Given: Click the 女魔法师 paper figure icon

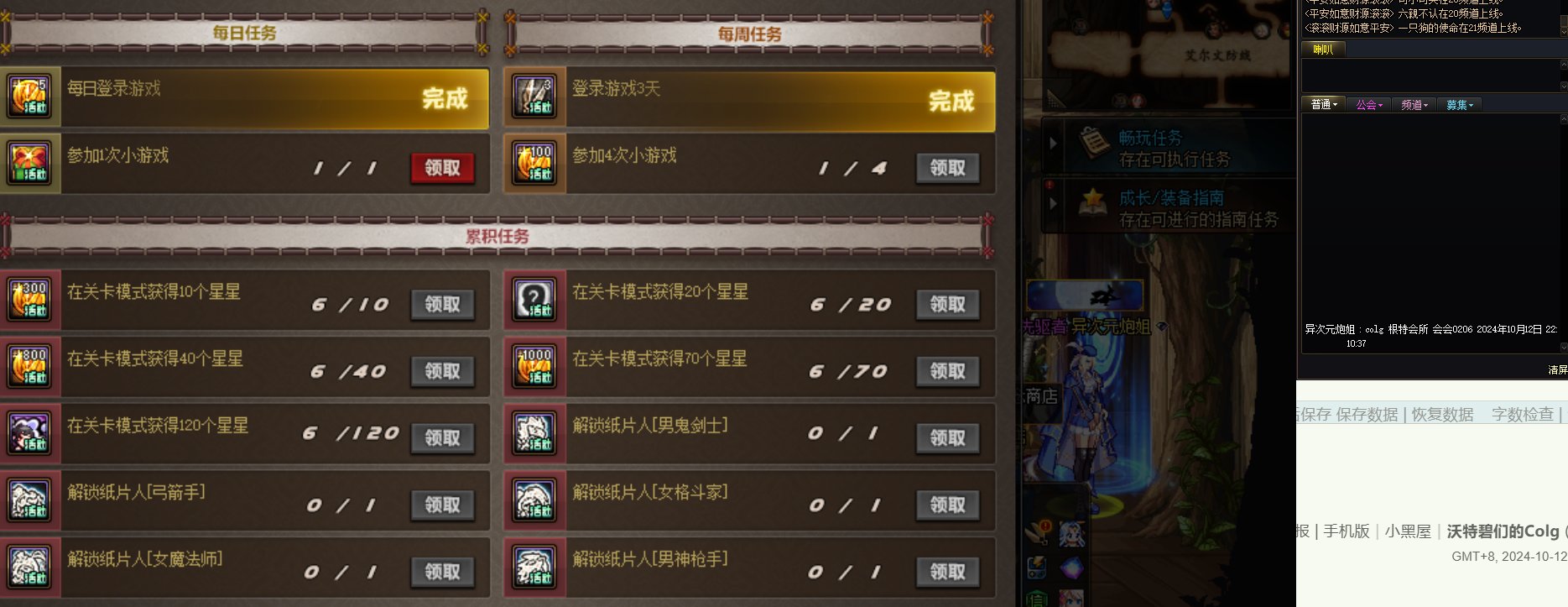Looking at the screenshot, I should click(x=29, y=567).
